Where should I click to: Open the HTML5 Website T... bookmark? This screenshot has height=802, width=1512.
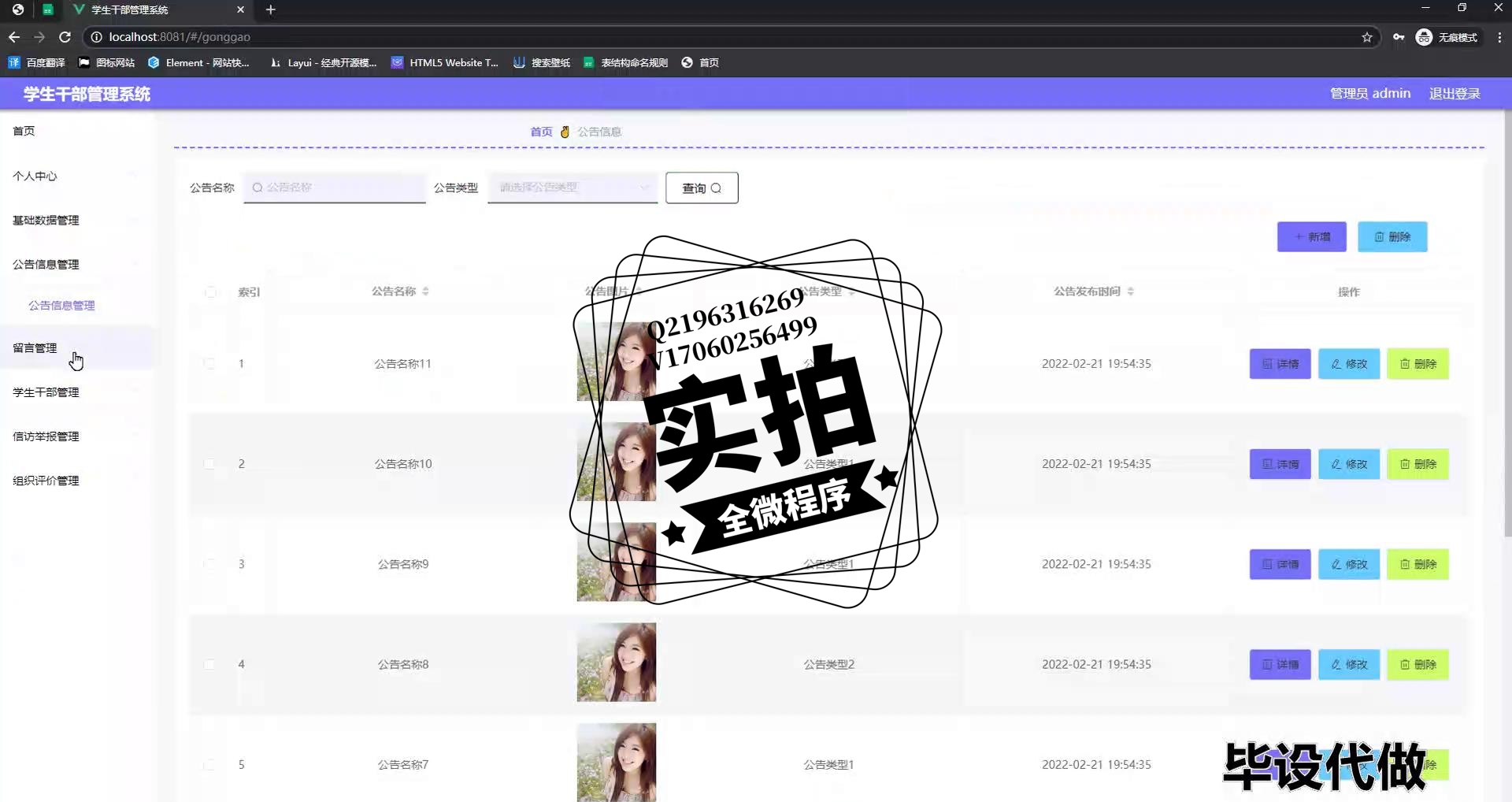tap(445, 62)
